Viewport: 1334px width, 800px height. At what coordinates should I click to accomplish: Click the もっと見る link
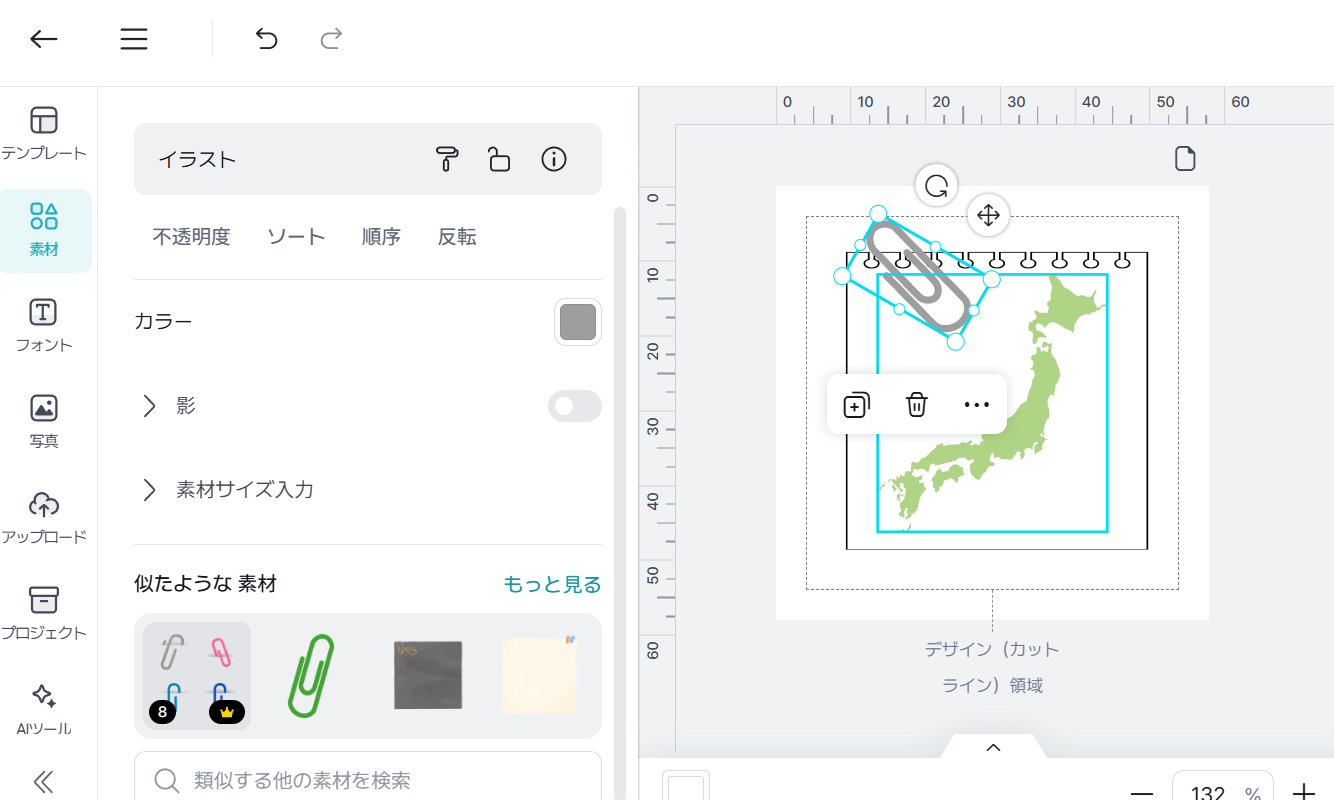pos(552,584)
